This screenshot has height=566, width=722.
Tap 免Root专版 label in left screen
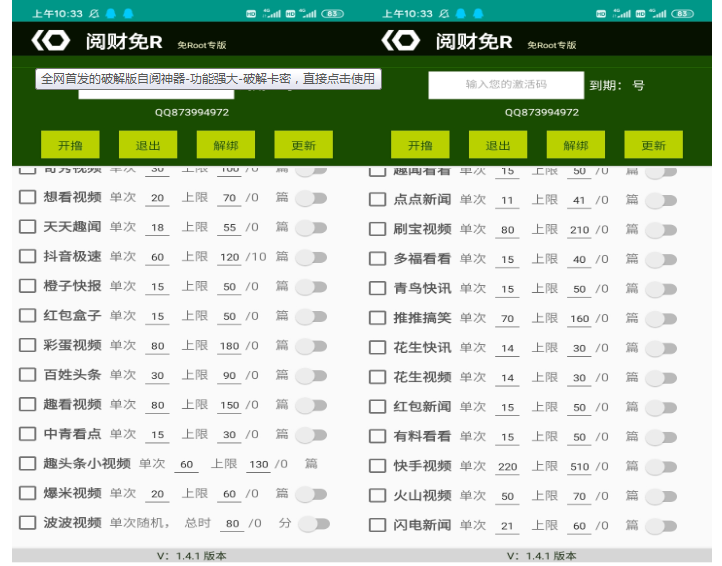pos(202,45)
